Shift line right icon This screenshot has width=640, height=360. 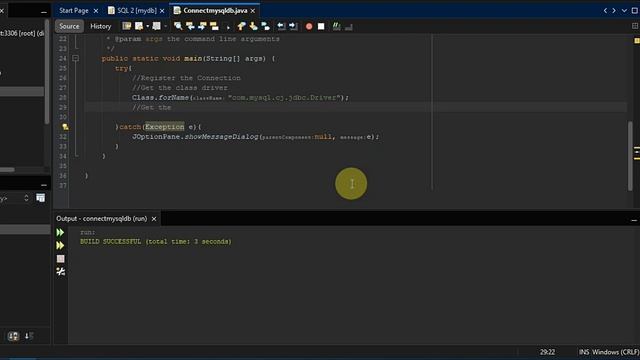(x=293, y=26)
